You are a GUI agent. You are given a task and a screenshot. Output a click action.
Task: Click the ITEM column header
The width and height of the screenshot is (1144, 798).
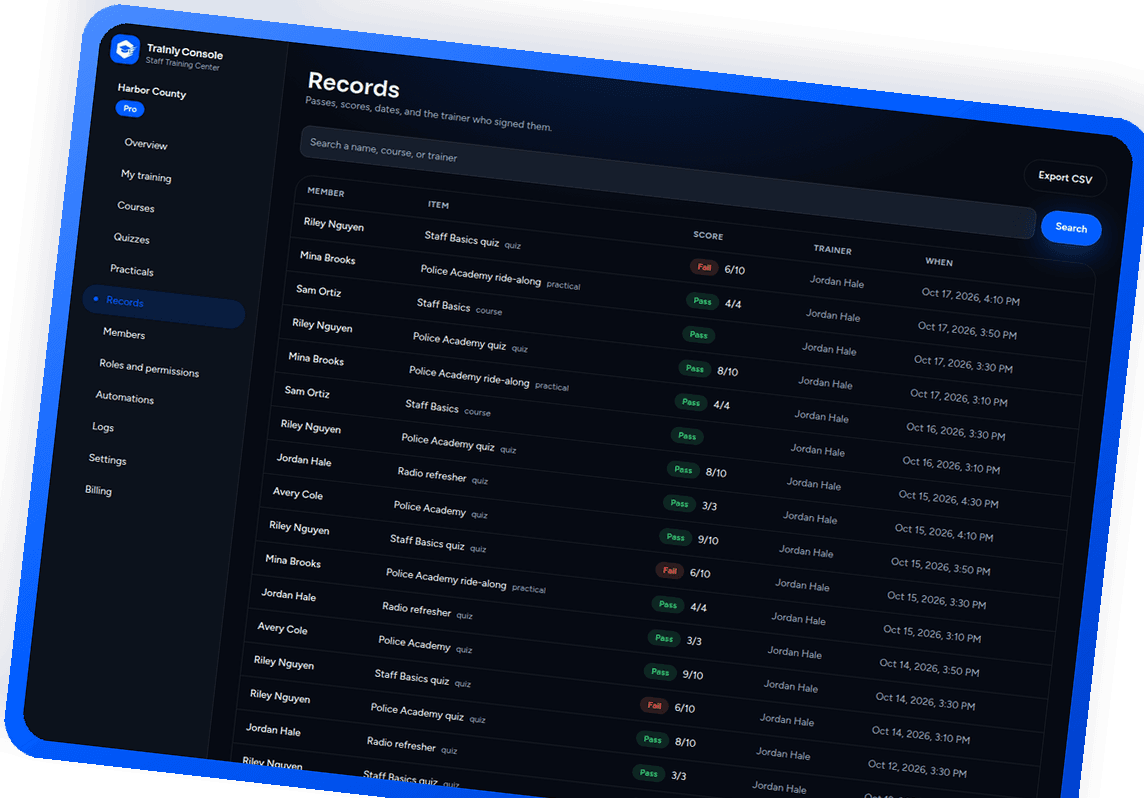pyautogui.click(x=438, y=205)
